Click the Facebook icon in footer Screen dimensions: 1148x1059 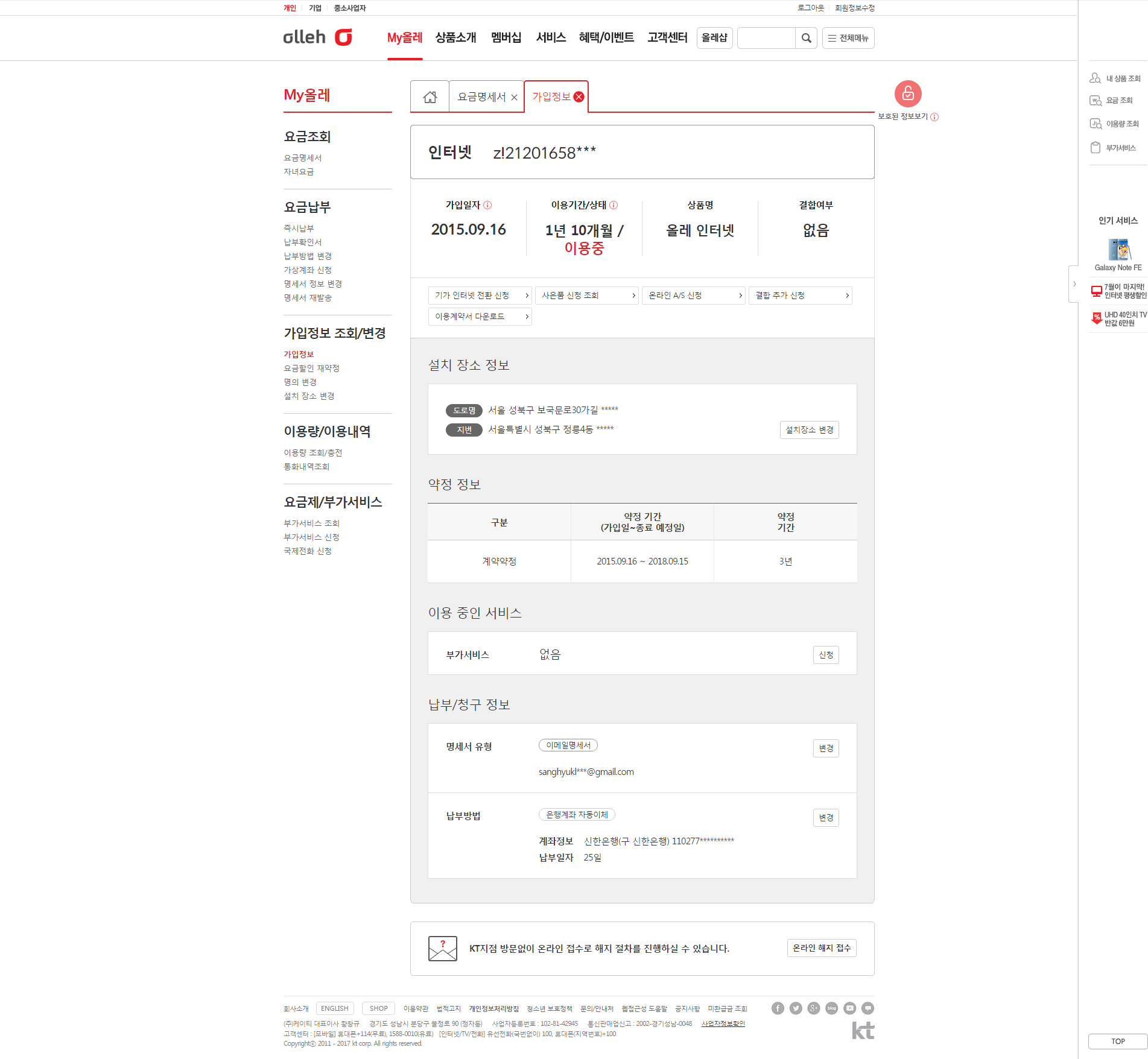point(778,1008)
